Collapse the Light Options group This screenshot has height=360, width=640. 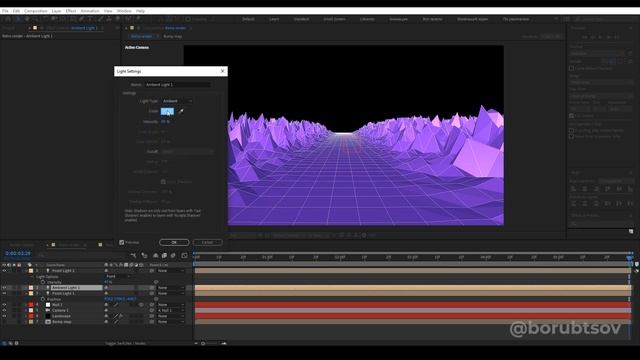pos(33,276)
